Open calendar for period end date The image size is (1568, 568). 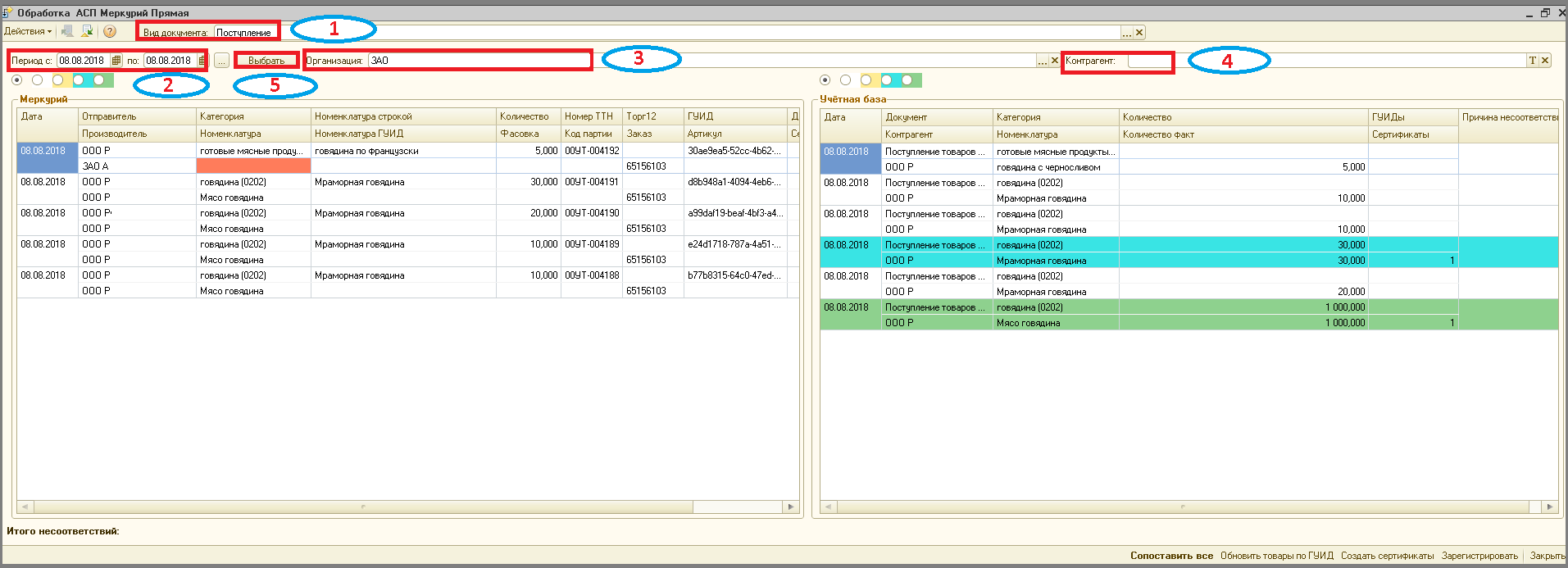[202, 61]
